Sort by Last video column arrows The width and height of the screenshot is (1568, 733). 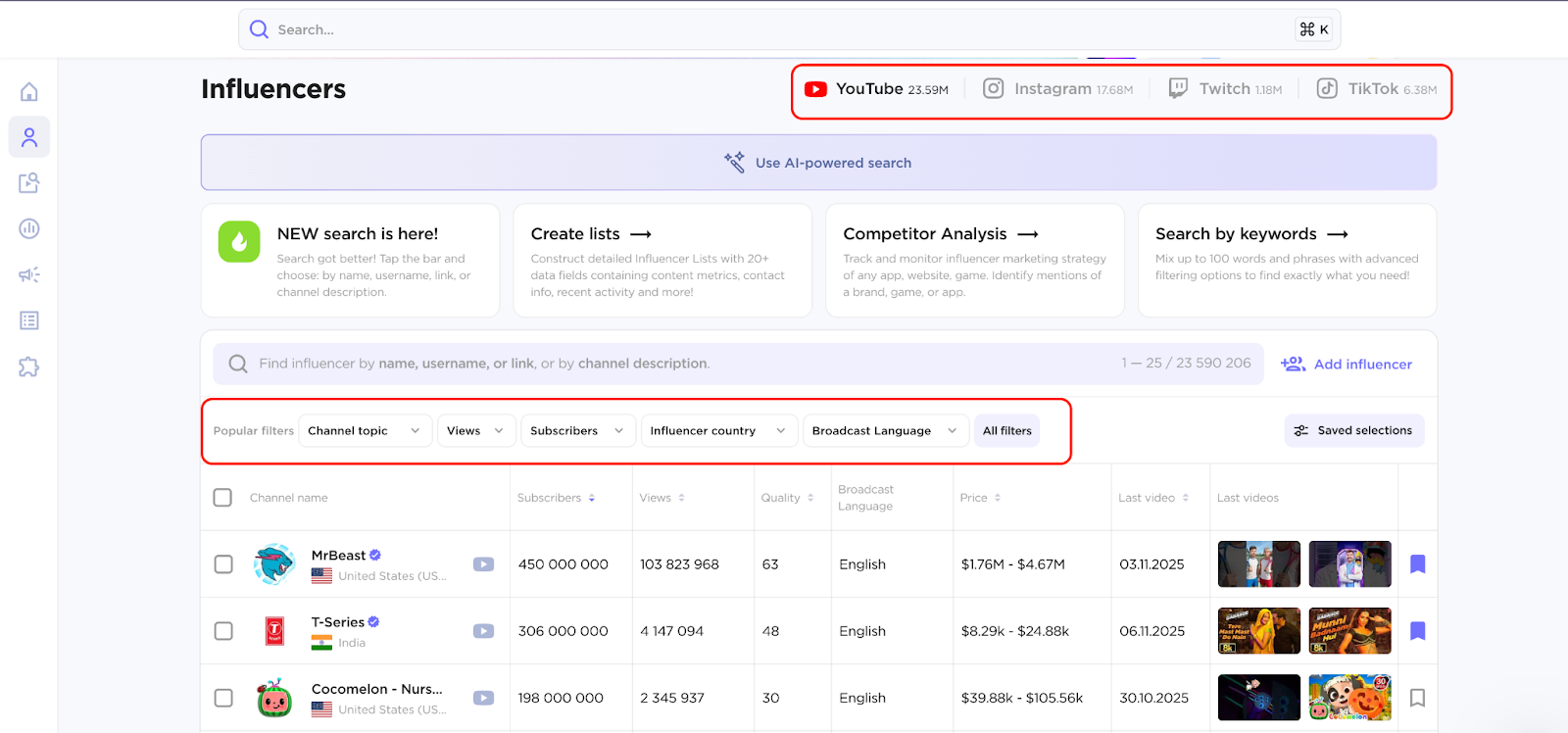click(x=1185, y=498)
